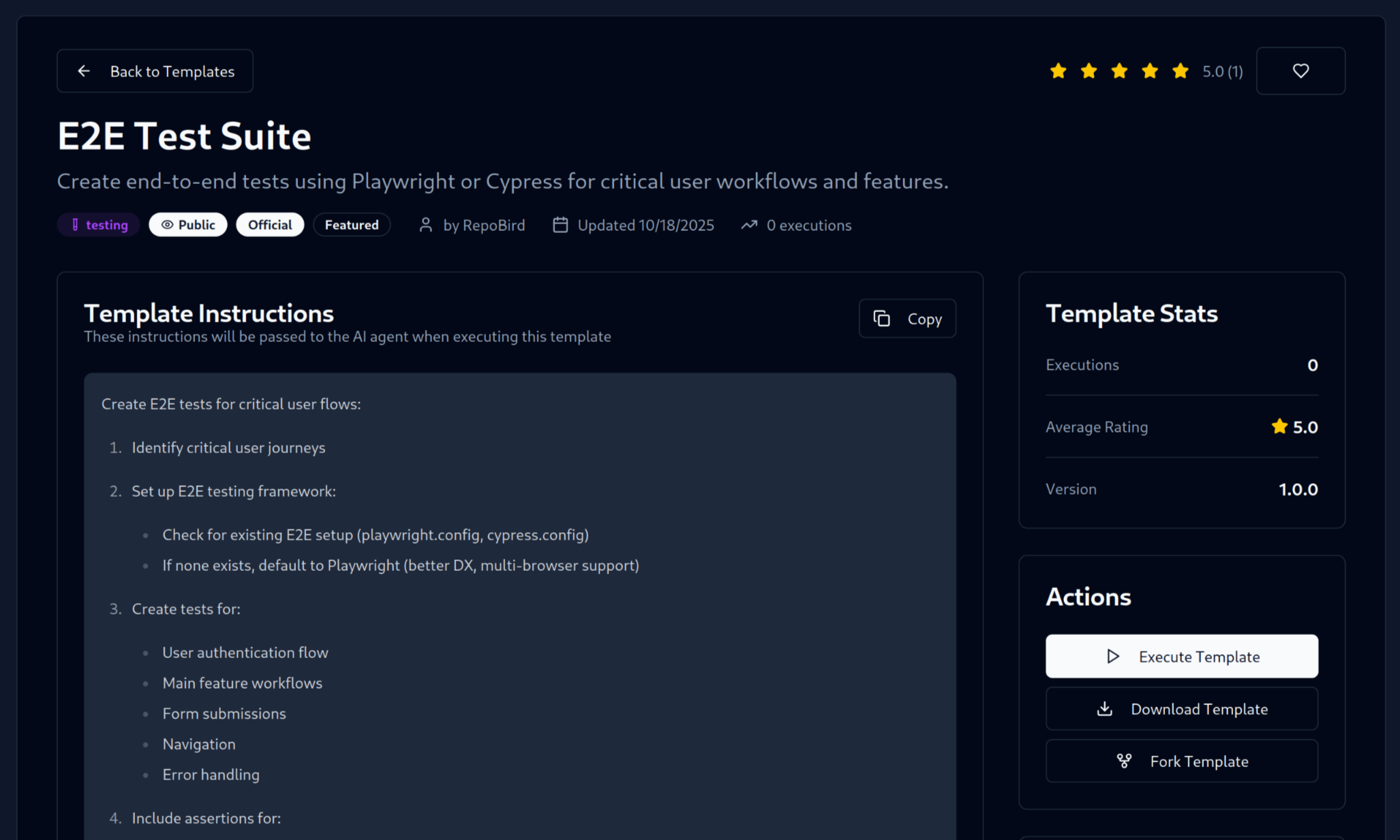Click the back arrow icon
1400x840 pixels.
84,71
